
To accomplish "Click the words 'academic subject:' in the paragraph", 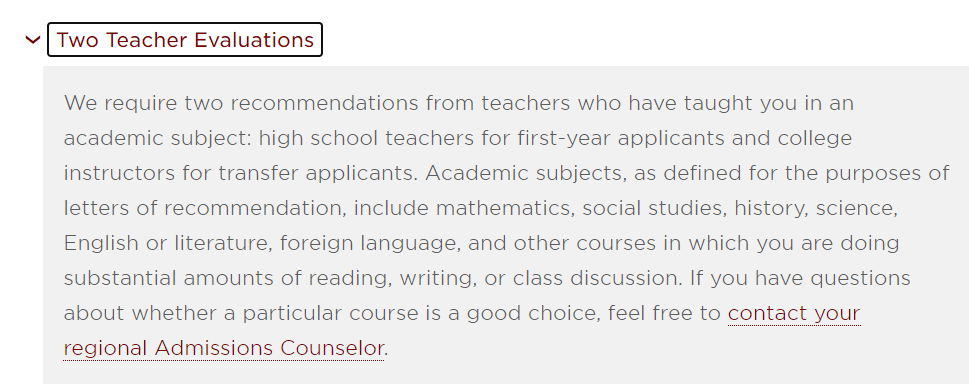I will [157, 138].
